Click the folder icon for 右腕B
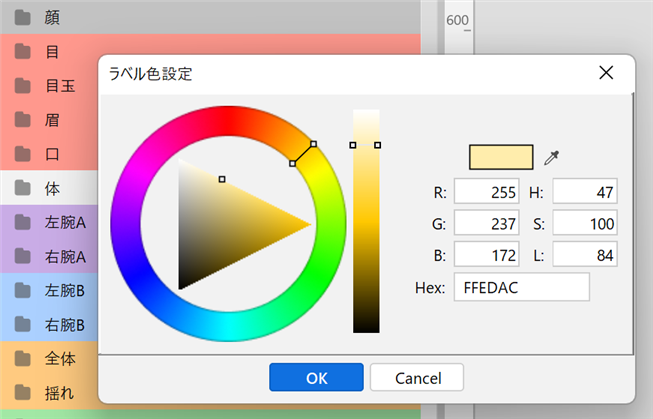The height and width of the screenshot is (419, 653). pos(23,324)
